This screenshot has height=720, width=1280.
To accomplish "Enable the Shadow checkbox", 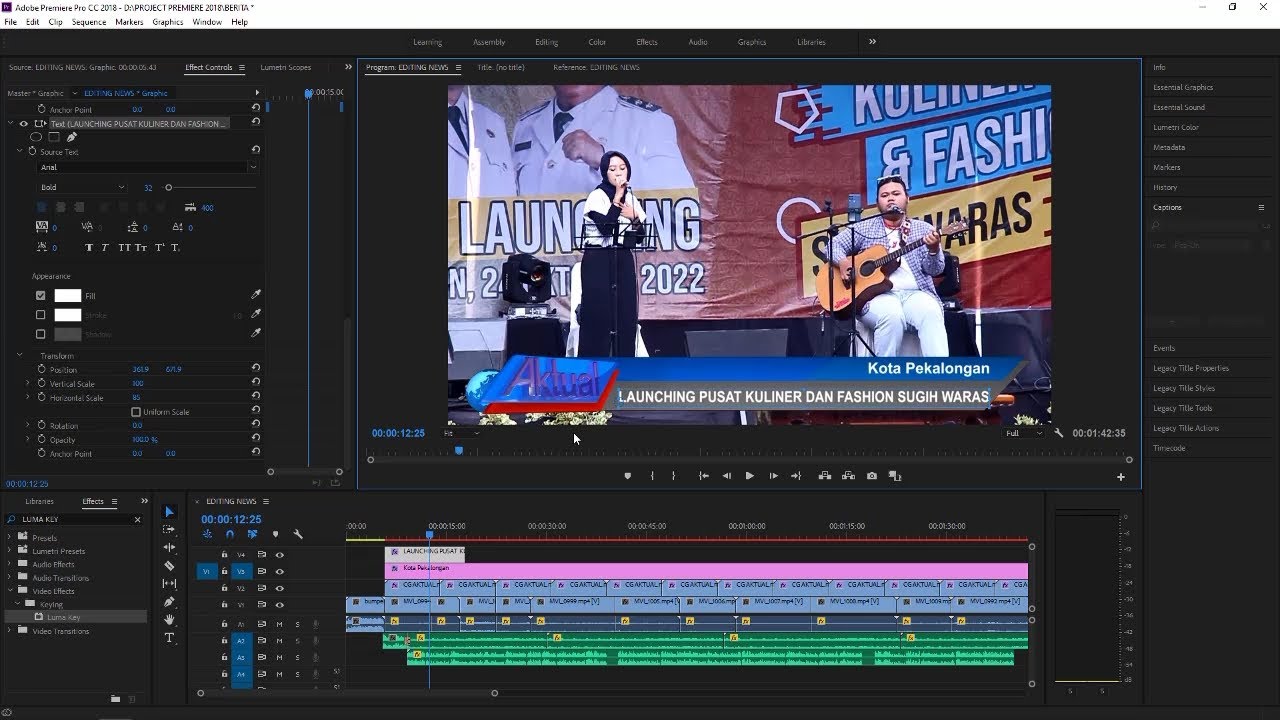I will coord(41,334).
